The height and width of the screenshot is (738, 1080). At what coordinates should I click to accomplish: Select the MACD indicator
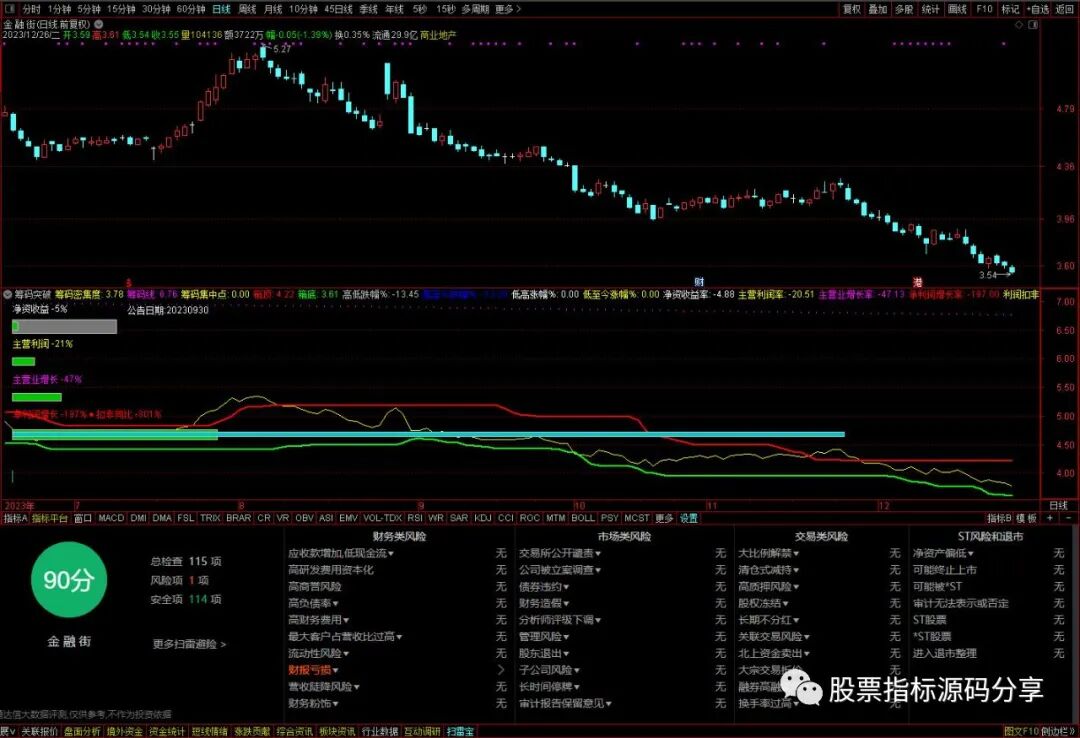point(111,517)
